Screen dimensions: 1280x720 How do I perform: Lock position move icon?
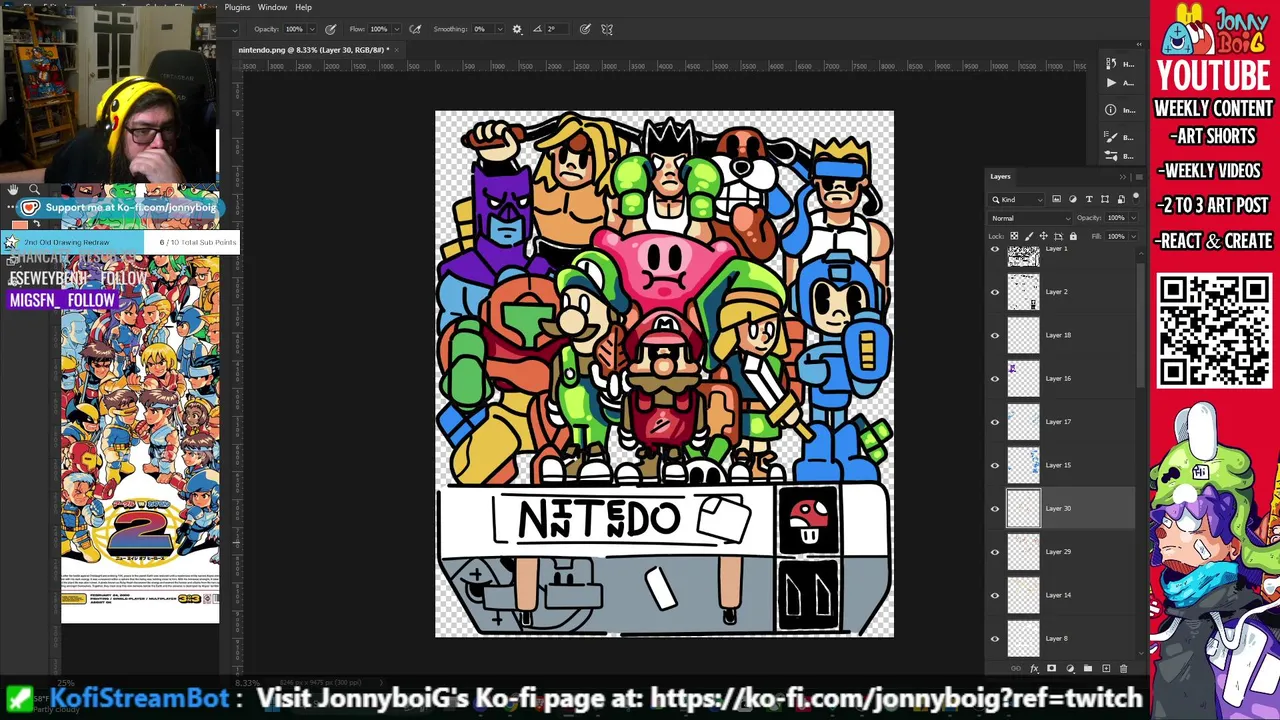[x=1044, y=237]
